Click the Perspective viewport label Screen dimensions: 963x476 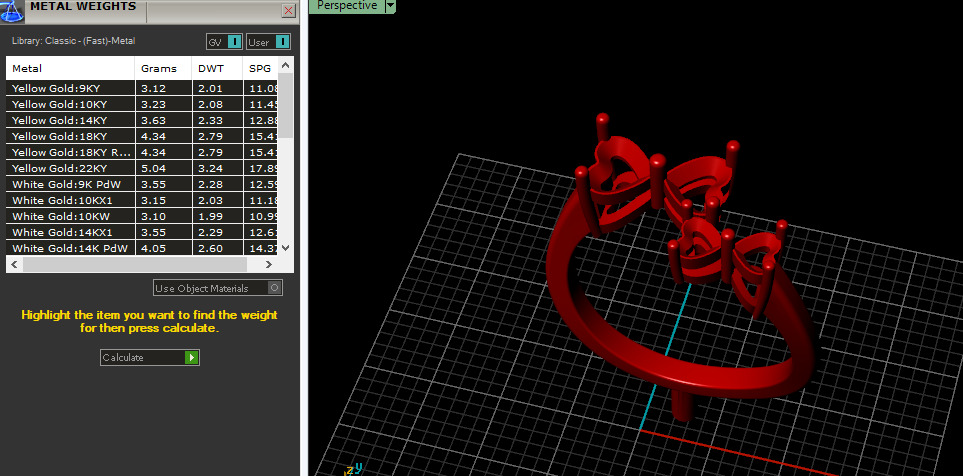coord(347,6)
